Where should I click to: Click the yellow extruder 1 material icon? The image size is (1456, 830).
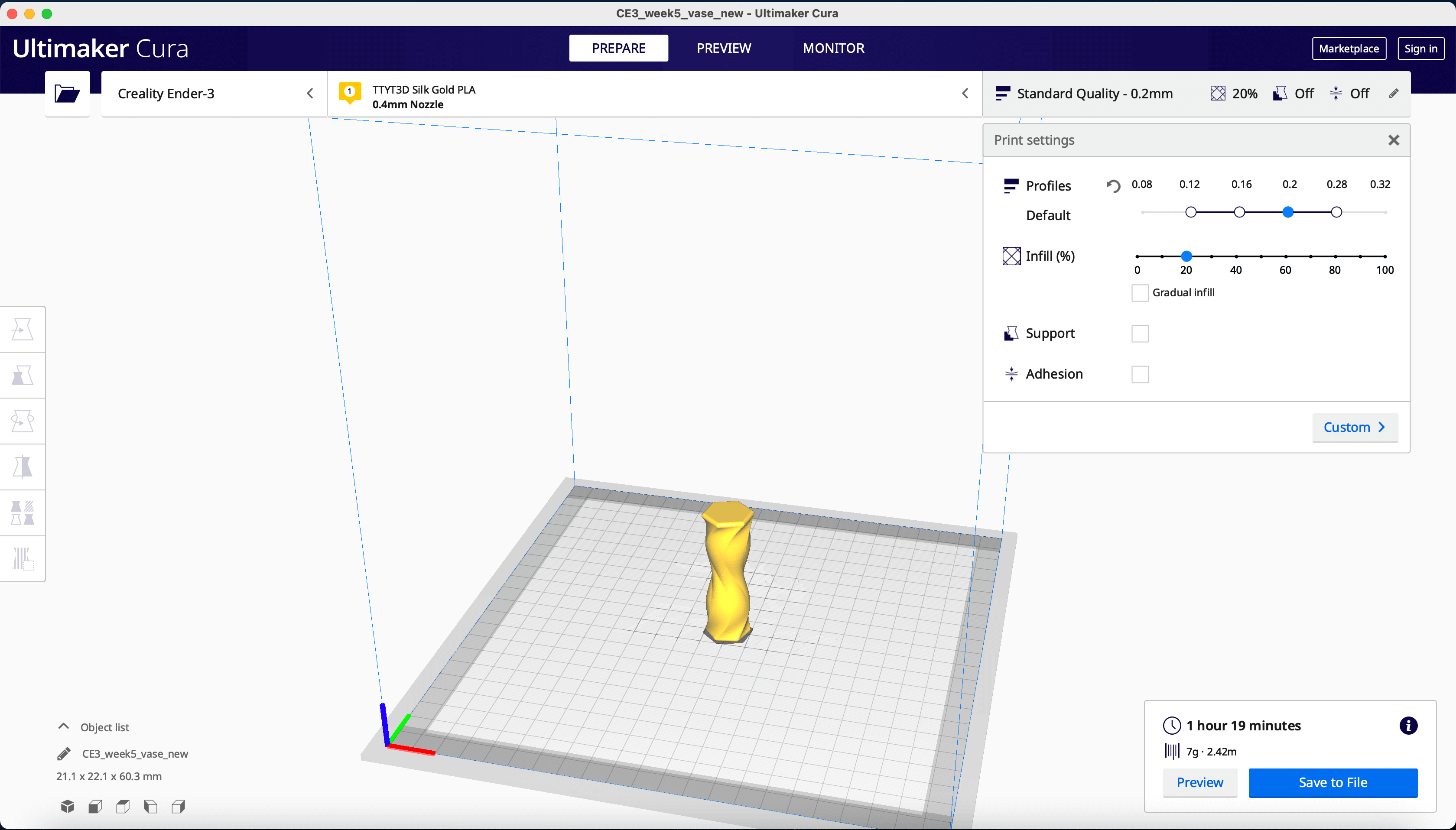tap(349, 92)
